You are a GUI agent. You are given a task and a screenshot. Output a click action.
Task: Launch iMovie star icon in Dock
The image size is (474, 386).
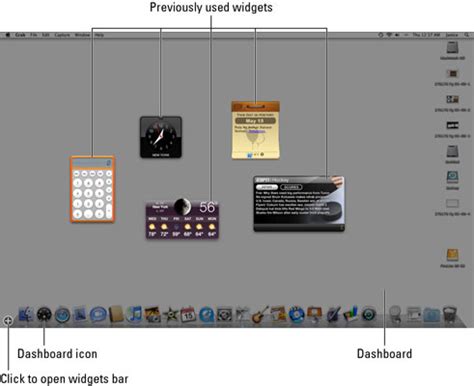(171, 314)
